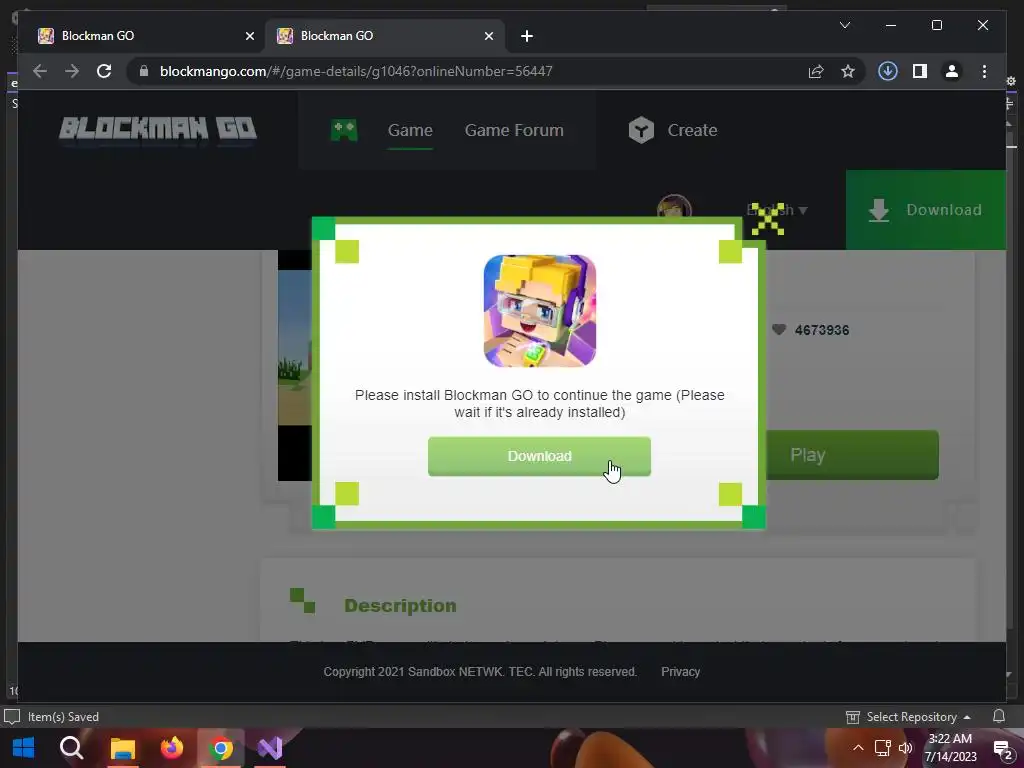1024x768 pixels.
Task: Click the notification bell in Visual Studio status bar
Action: pos(999,716)
